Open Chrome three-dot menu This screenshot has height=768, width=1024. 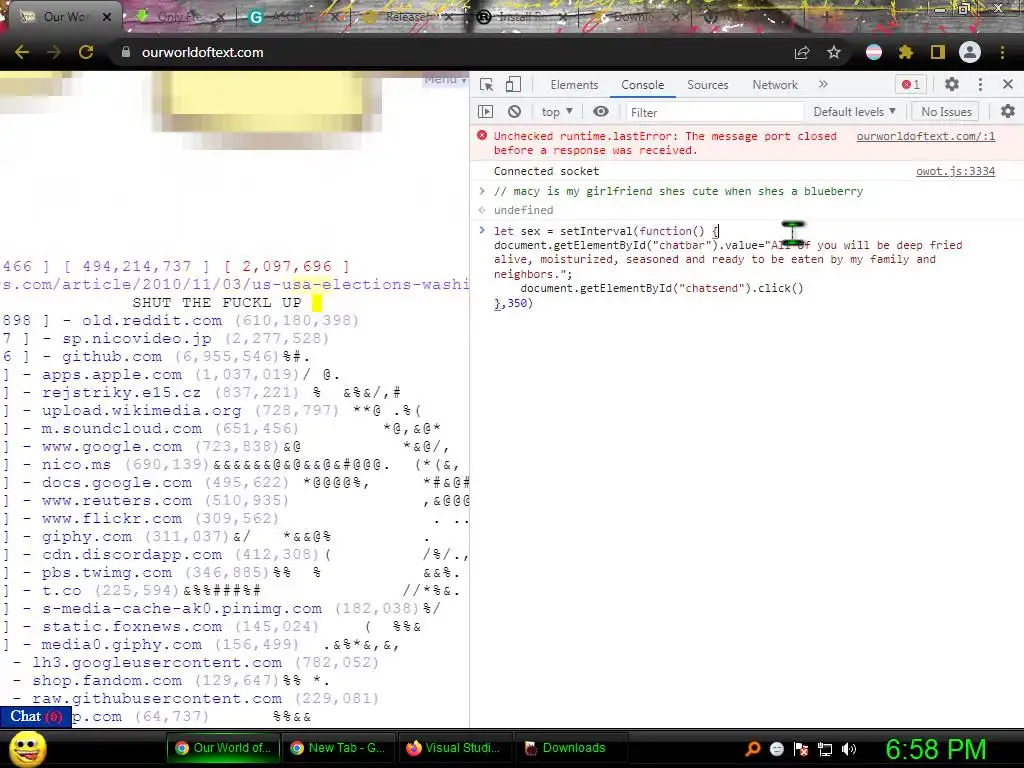(1002, 52)
